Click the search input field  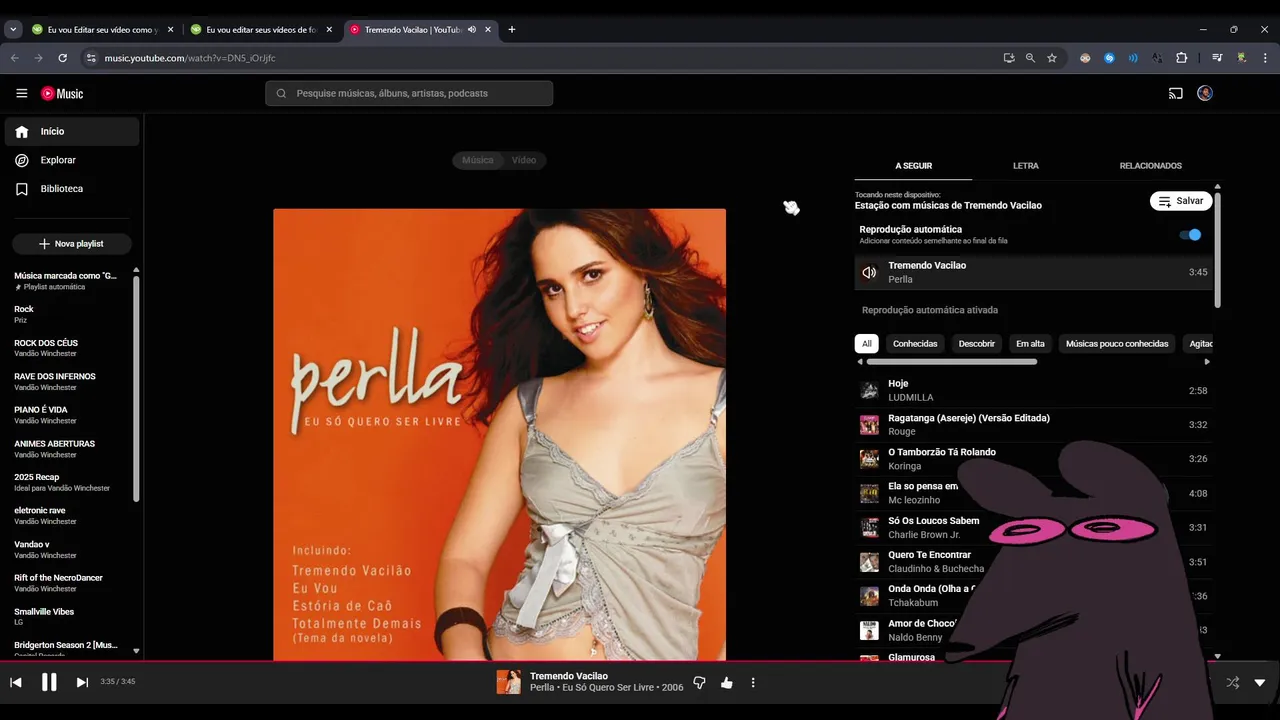(x=409, y=93)
